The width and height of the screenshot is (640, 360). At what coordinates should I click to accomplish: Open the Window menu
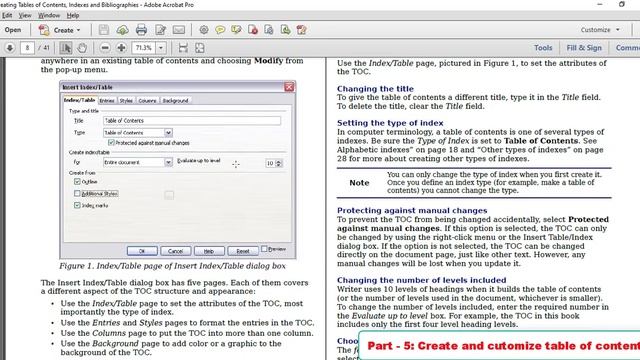point(49,16)
